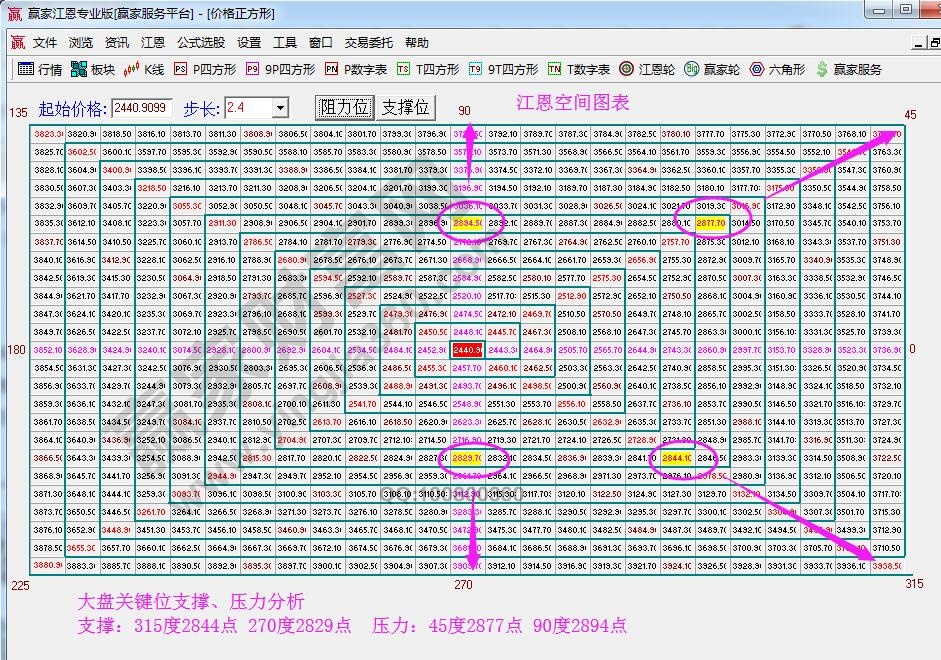
Task: Select the 行情 quotes view
Action: [42, 70]
